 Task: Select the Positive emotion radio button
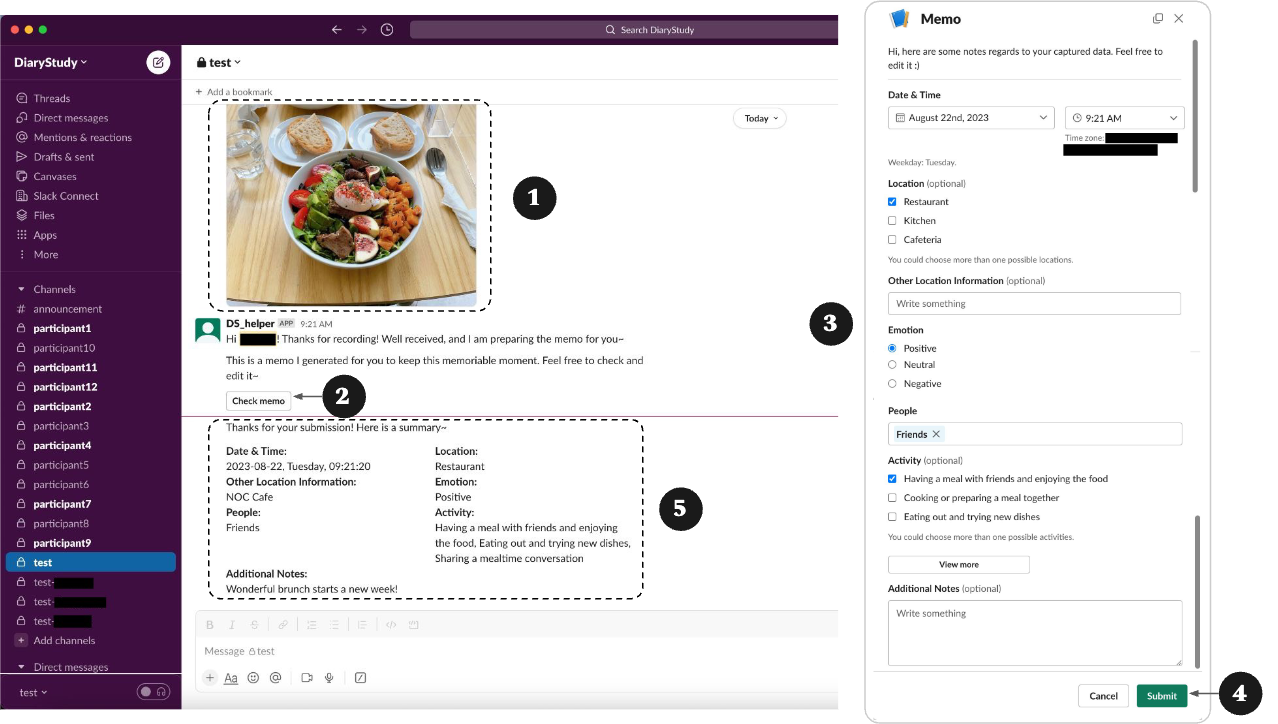893,348
